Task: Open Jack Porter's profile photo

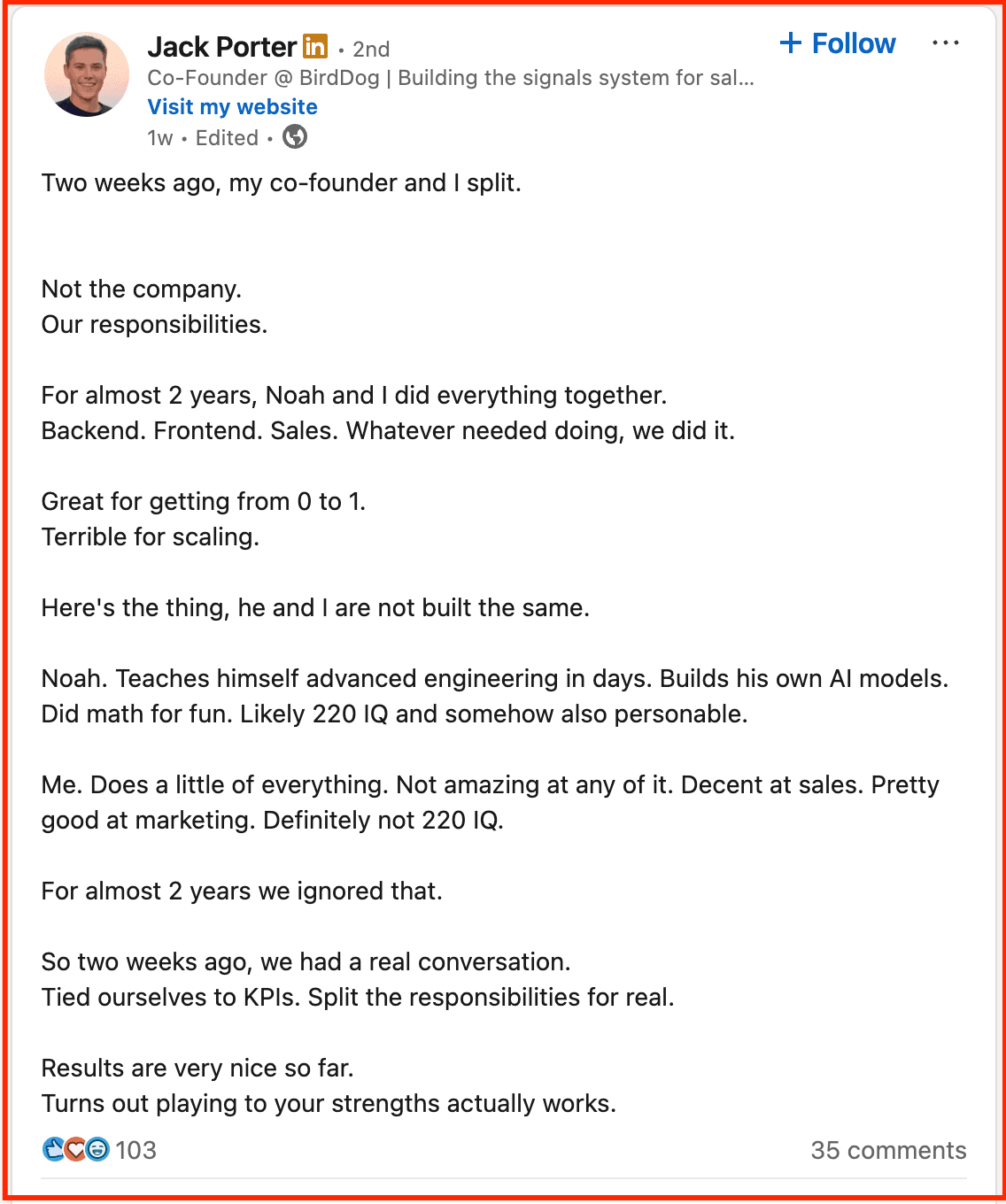Action: point(87,75)
